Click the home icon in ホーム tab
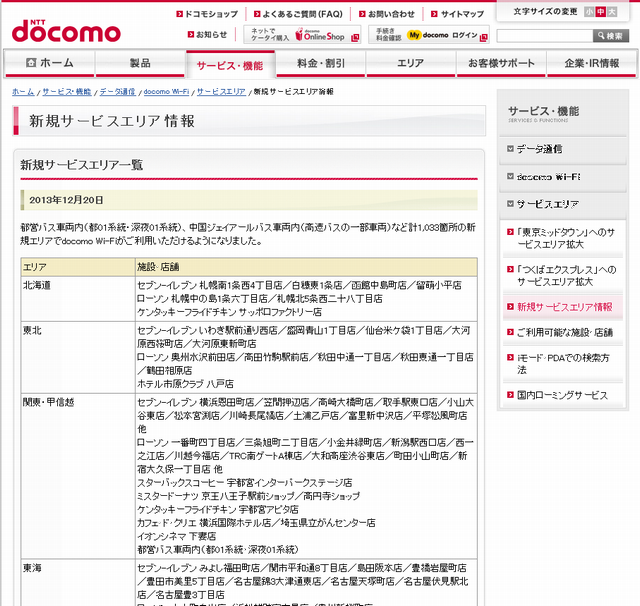 point(31,63)
